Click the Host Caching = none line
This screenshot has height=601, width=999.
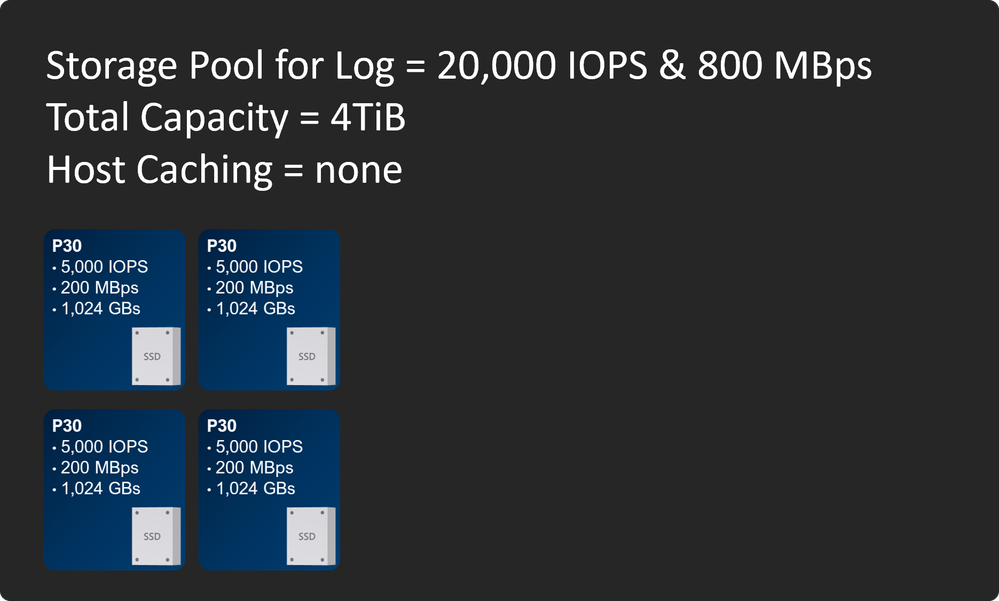(224, 170)
